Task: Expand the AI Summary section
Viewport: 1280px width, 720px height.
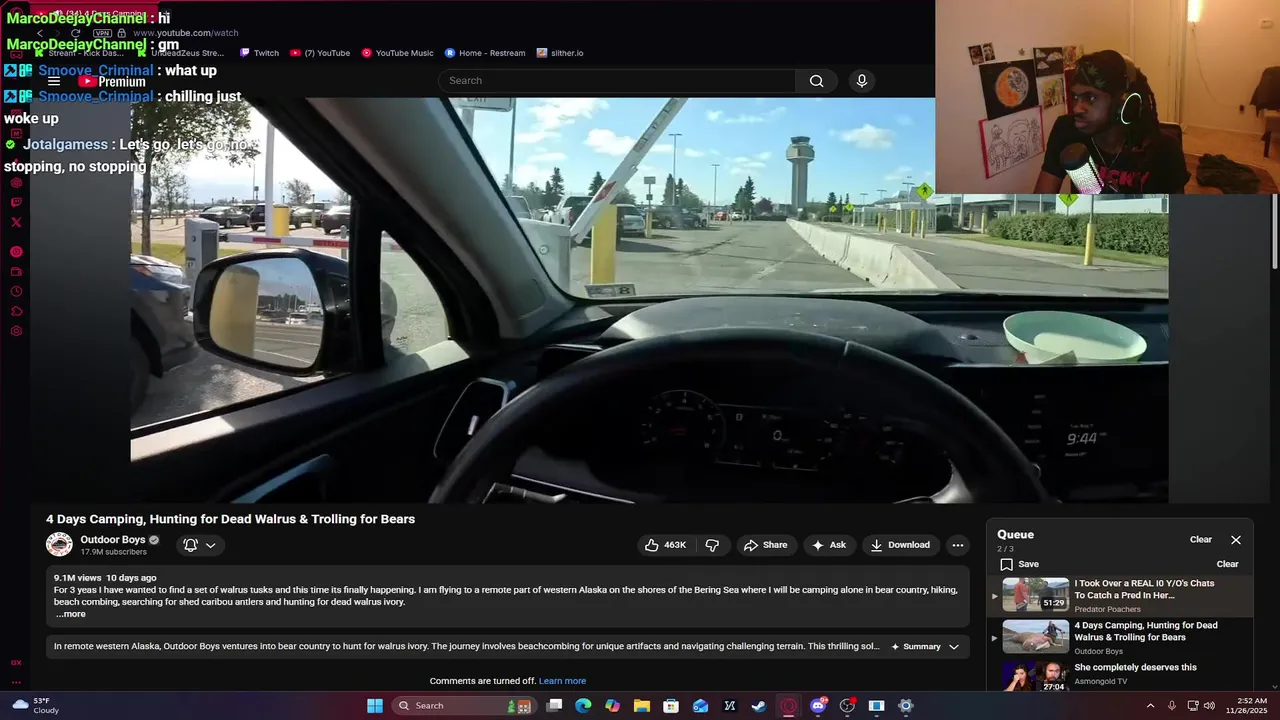Action: [x=925, y=647]
